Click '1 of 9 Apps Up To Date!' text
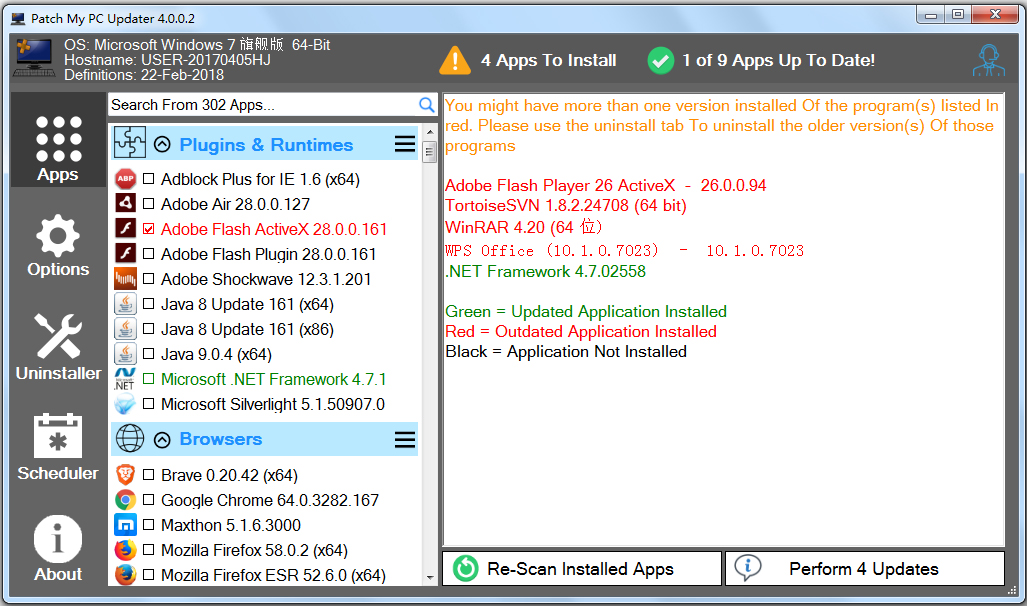 click(779, 60)
